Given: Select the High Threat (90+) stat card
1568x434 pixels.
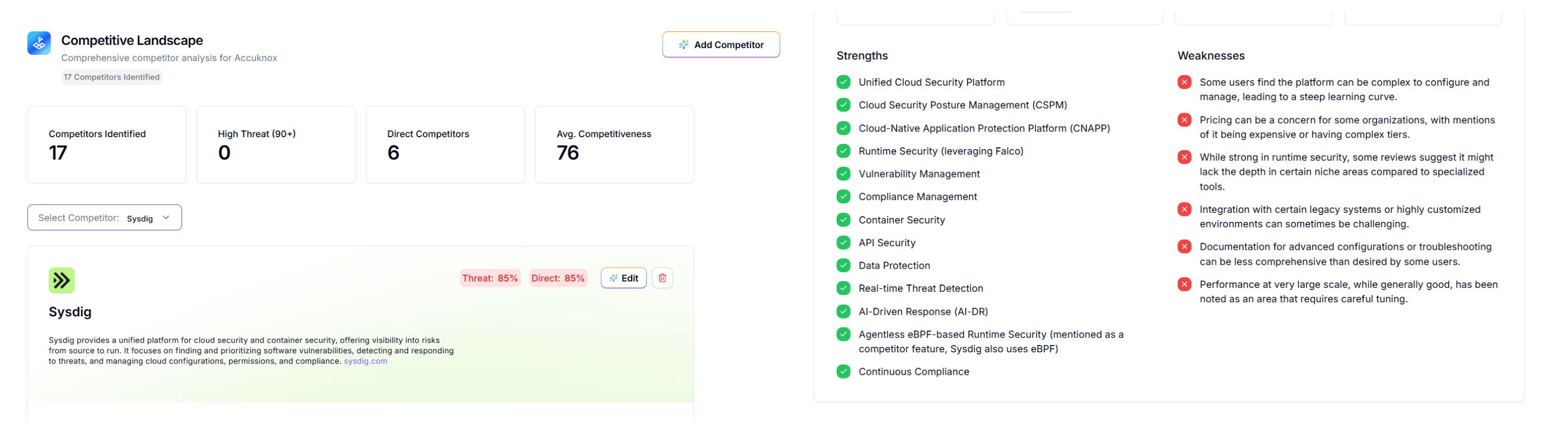Looking at the screenshot, I should tap(276, 145).
